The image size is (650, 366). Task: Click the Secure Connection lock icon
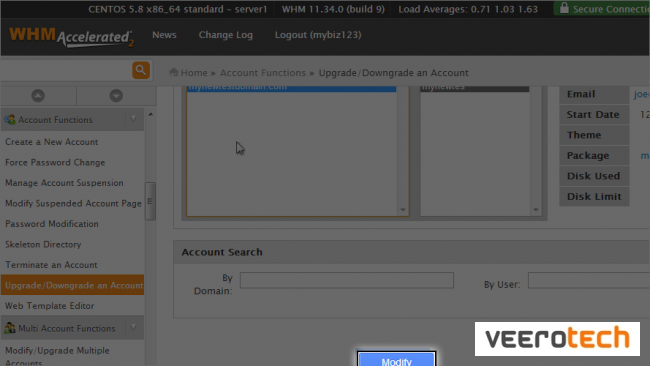[x=564, y=8]
